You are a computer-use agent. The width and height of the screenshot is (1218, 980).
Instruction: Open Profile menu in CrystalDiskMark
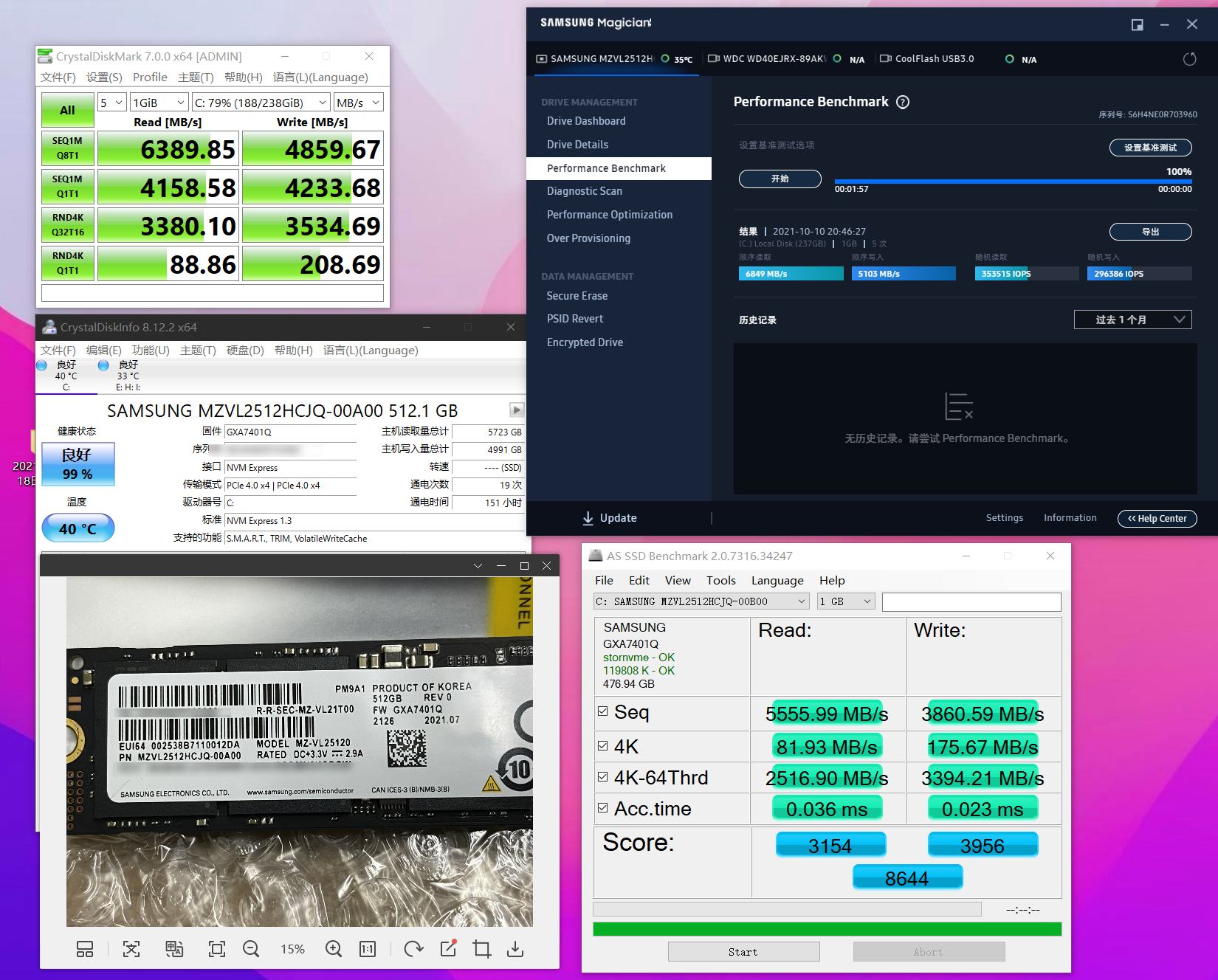pos(150,77)
